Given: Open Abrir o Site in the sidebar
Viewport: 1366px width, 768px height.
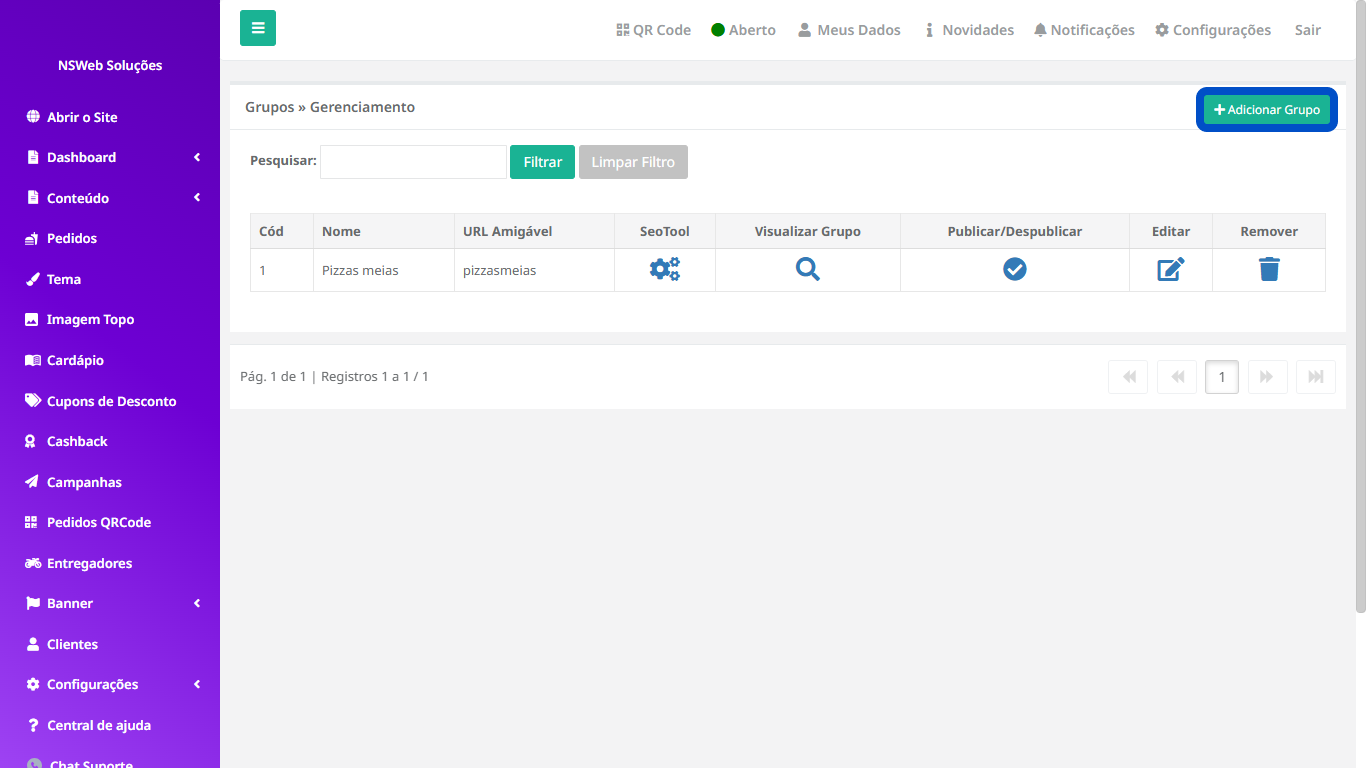Looking at the screenshot, I should pos(110,117).
